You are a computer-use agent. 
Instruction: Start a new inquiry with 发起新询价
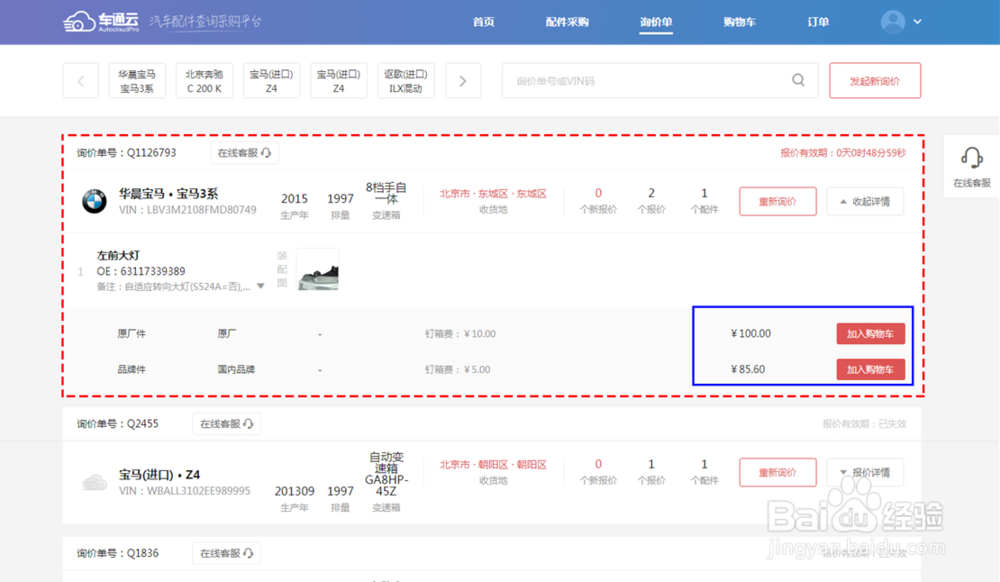tap(875, 81)
